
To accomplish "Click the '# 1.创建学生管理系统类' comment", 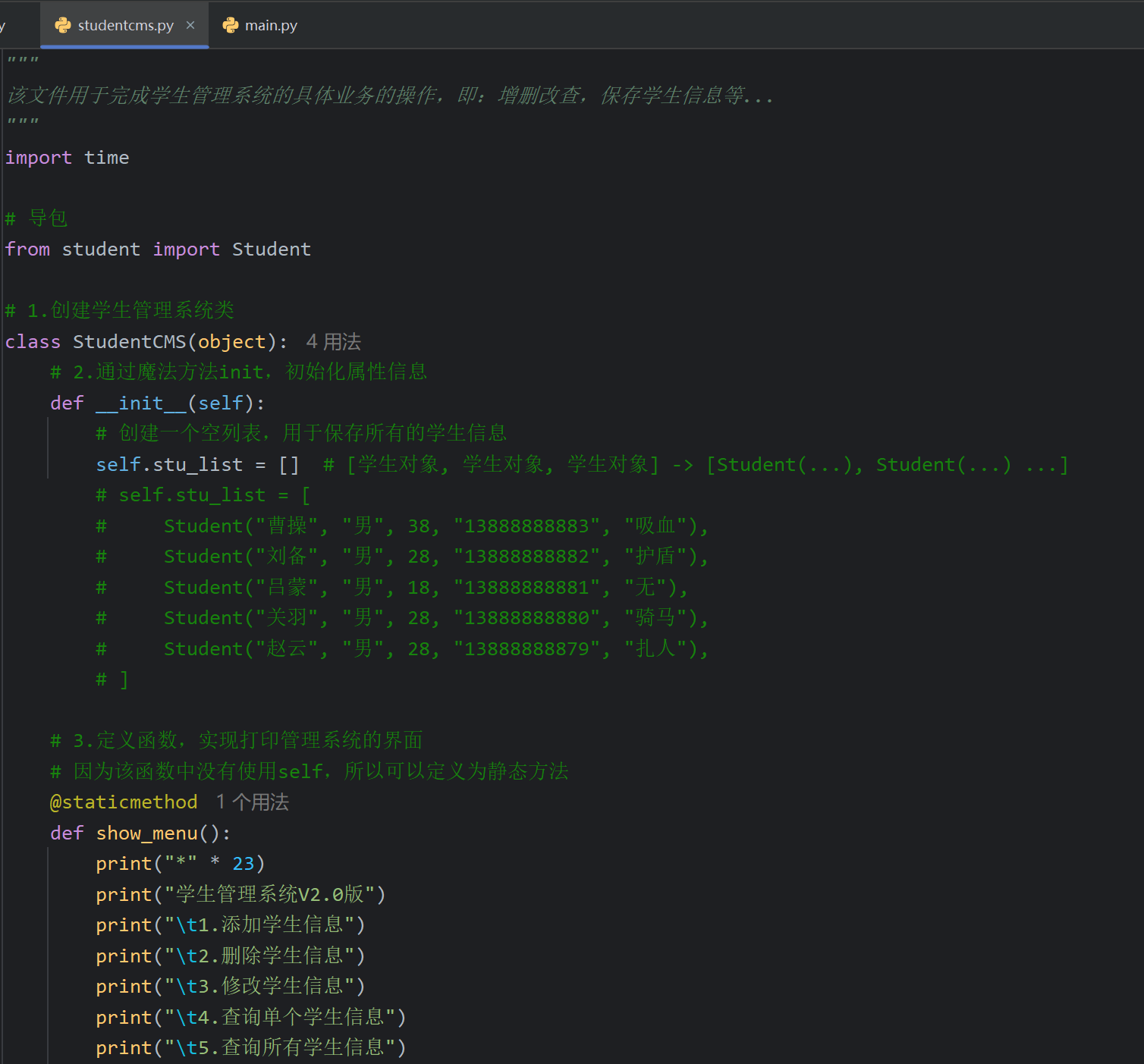I will click(119, 311).
